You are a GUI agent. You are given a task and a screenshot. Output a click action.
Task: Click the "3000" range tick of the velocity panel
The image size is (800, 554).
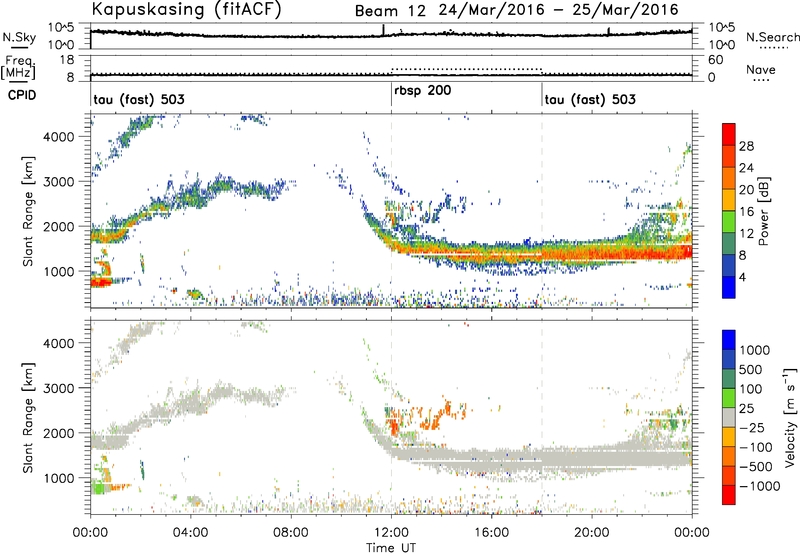(x=59, y=388)
